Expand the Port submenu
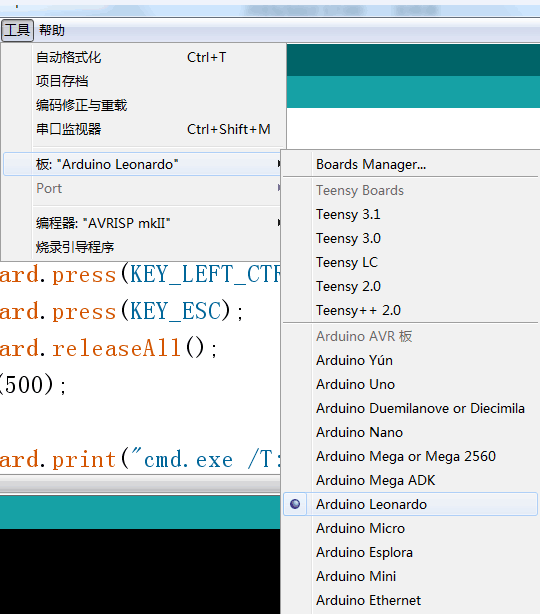Image resolution: width=540 pixels, height=614 pixels. tap(143, 188)
